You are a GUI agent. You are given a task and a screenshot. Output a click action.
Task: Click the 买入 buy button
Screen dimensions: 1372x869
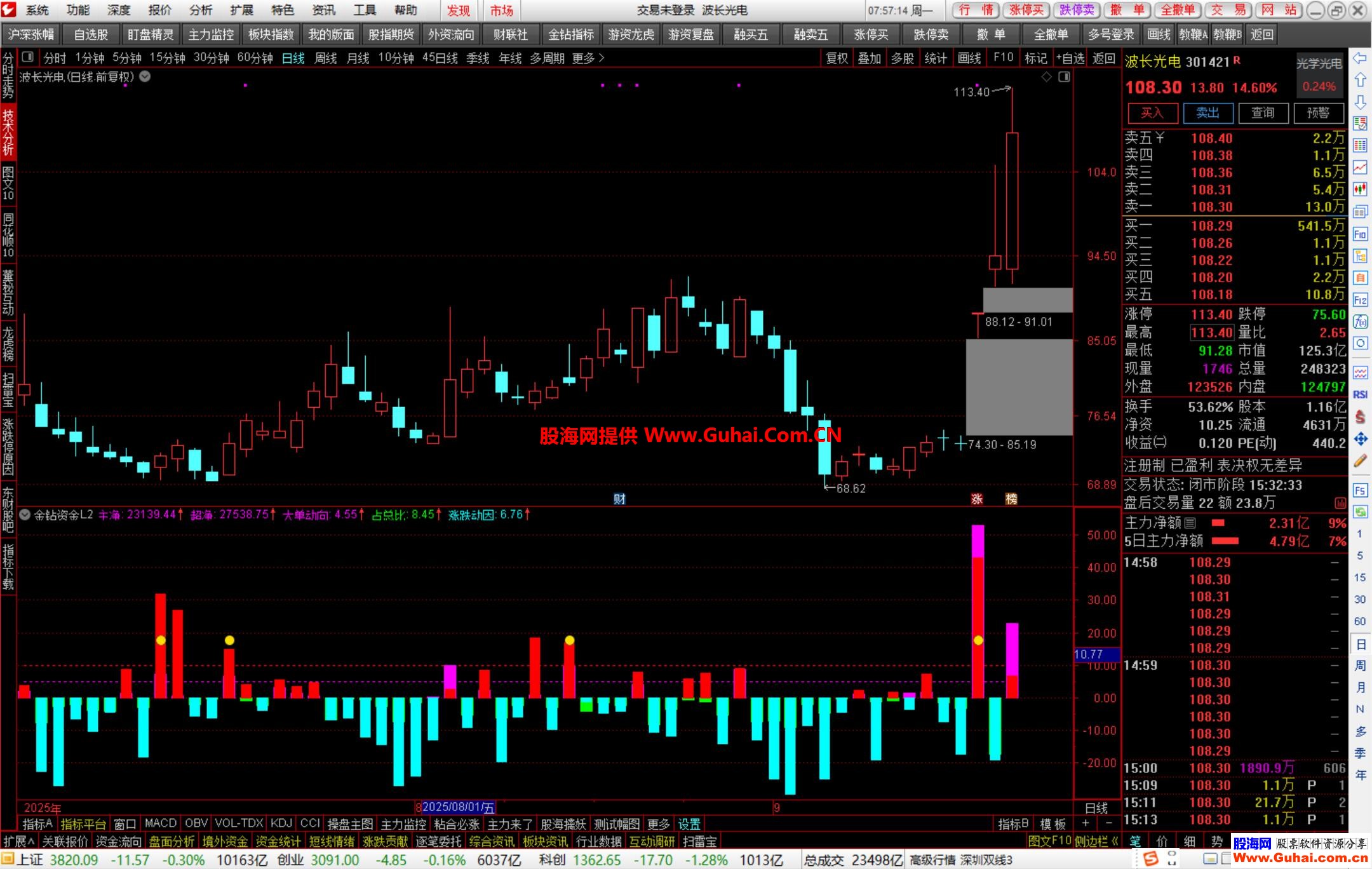pos(1152,113)
